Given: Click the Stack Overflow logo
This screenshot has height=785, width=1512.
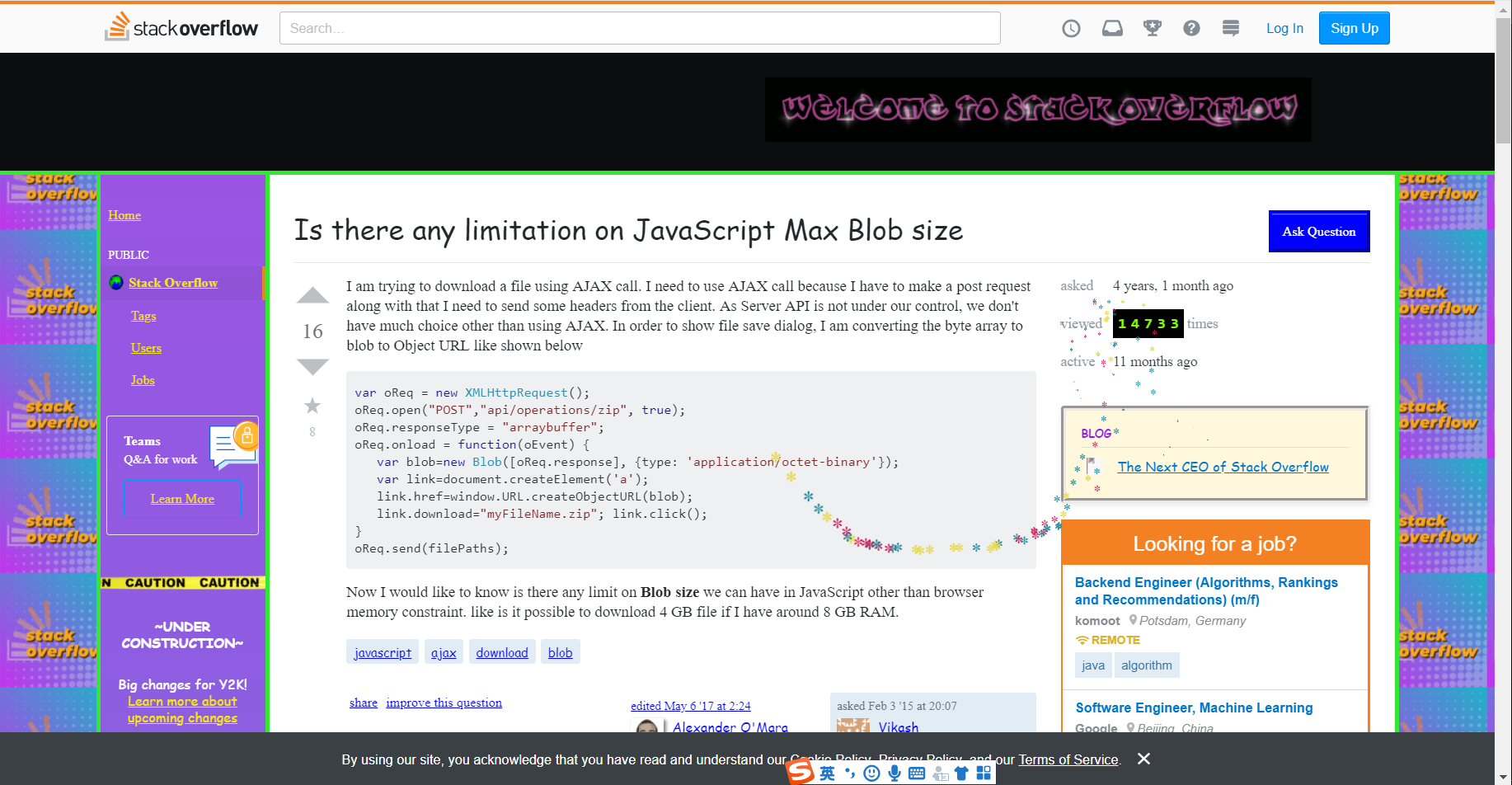Looking at the screenshot, I should click(181, 27).
